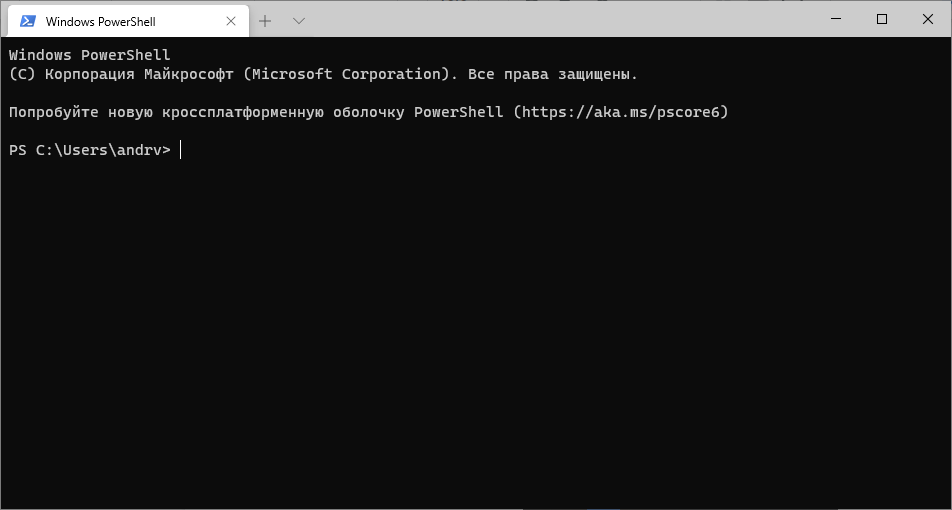This screenshot has width=952, height=510.
Task: Click the first output line "Windows PowerShell"
Action: pos(90,55)
